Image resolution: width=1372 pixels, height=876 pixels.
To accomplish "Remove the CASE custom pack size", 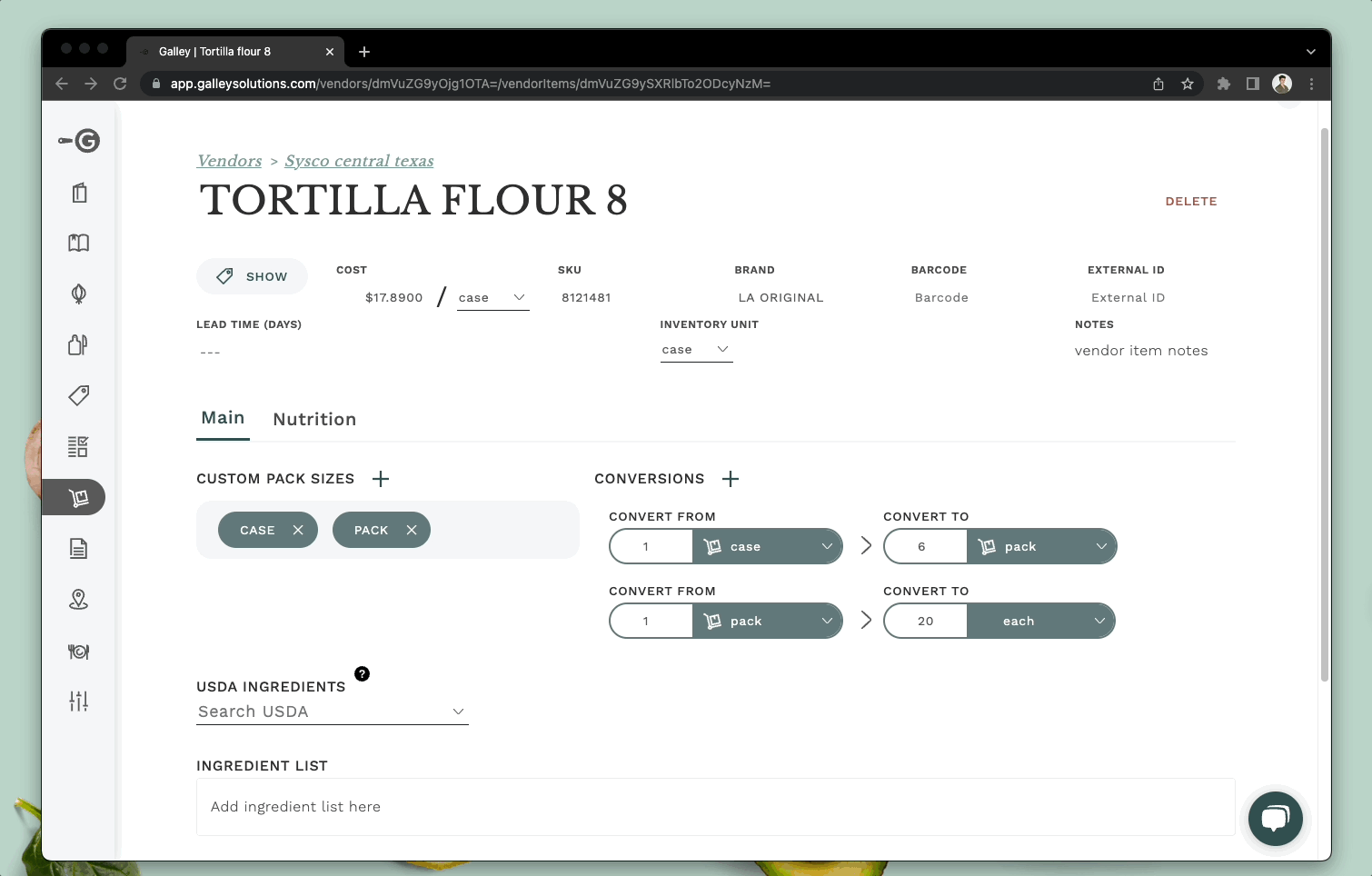I will (297, 529).
